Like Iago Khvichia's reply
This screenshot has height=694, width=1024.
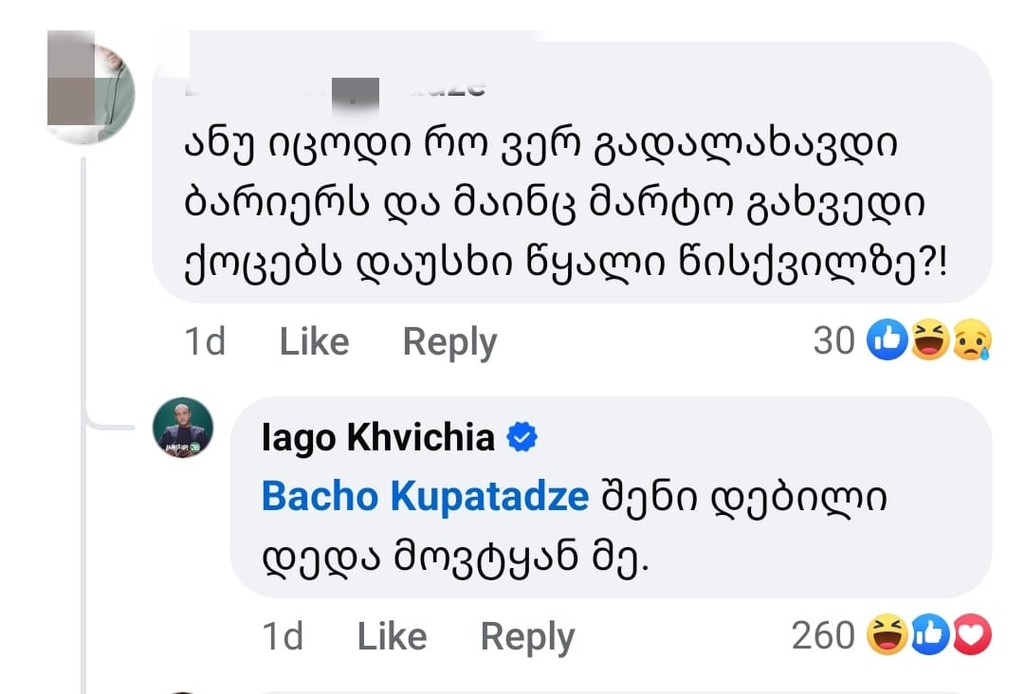click(x=392, y=636)
